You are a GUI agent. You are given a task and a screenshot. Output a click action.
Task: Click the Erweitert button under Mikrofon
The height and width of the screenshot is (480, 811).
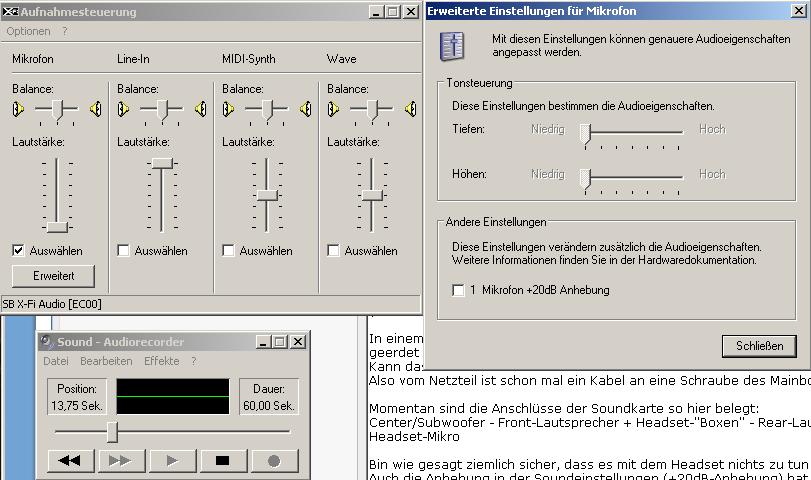53,276
